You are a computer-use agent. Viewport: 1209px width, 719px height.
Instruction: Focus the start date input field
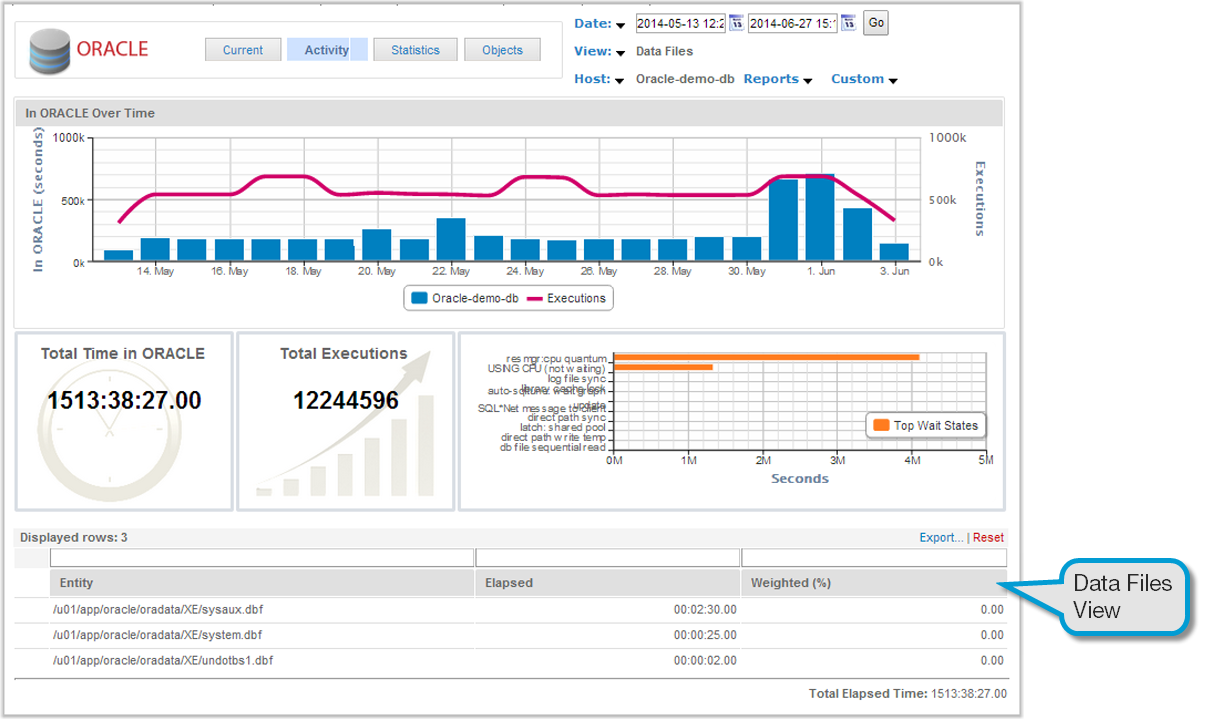pyautogui.click(x=681, y=23)
